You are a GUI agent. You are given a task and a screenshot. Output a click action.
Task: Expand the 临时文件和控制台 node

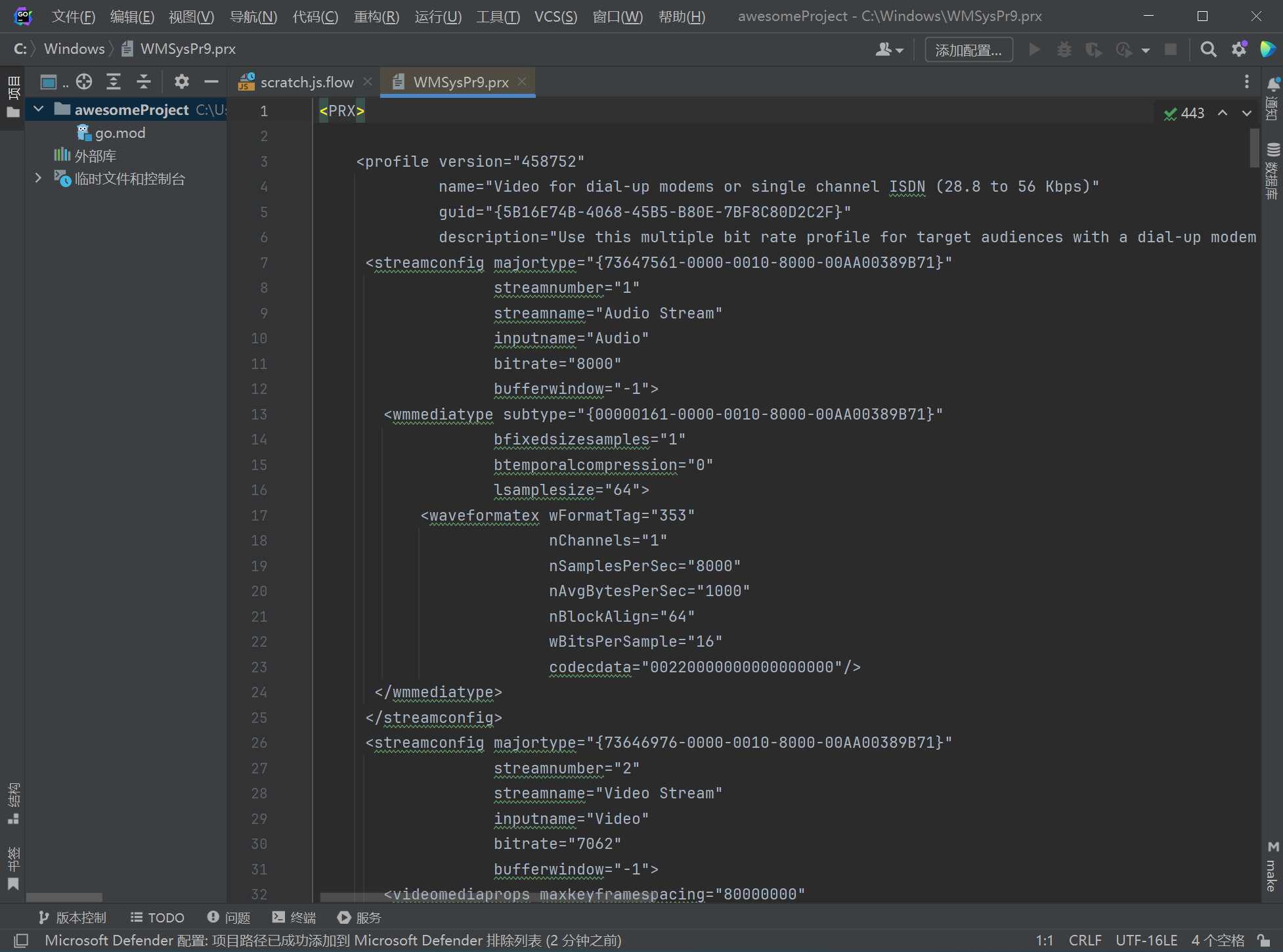pos(38,178)
